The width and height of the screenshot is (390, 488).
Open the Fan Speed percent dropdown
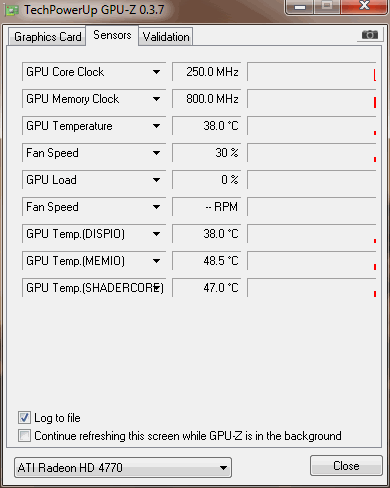pyautogui.click(x=156, y=153)
